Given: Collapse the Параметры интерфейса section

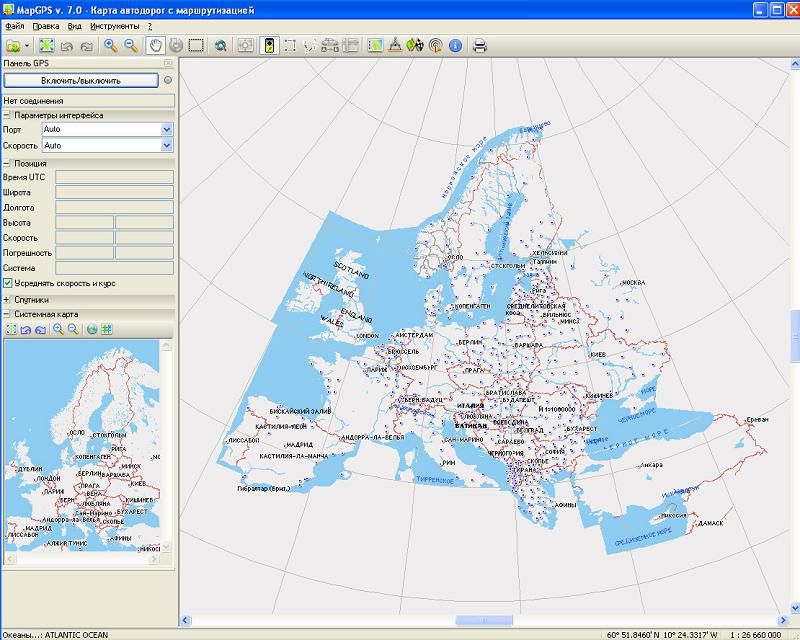Looking at the screenshot, I should point(7,115).
